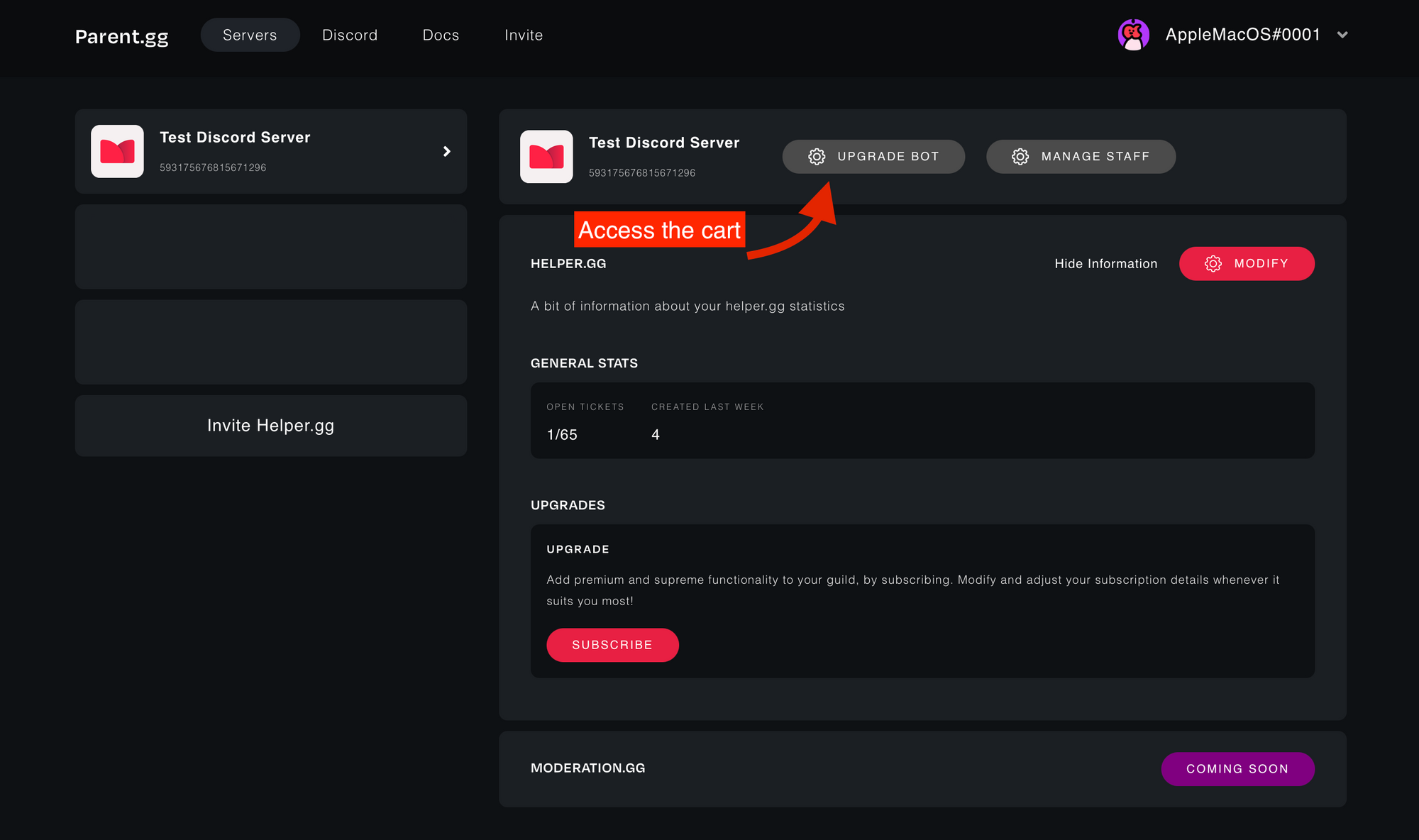This screenshot has width=1419, height=840.
Task: Click the CREATED LAST WEEK label
Action: pyautogui.click(x=707, y=407)
